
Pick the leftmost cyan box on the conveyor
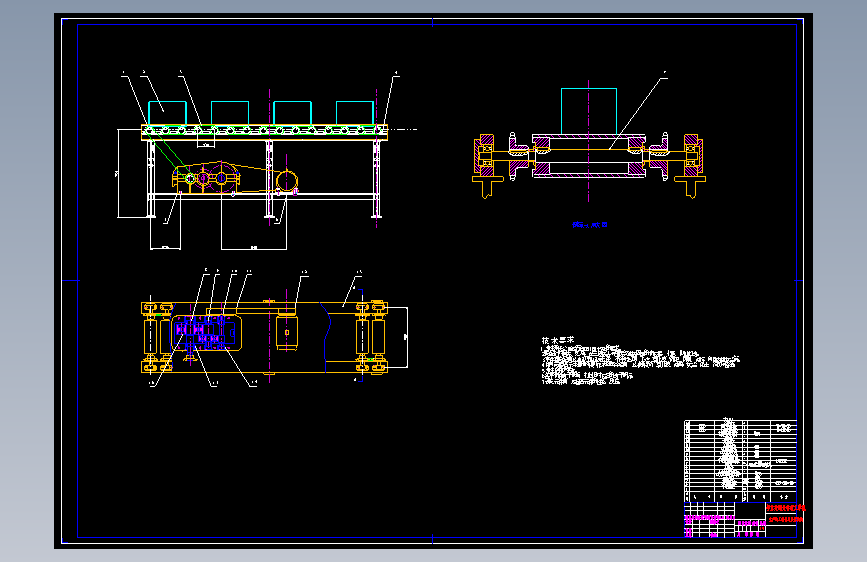click(x=168, y=113)
